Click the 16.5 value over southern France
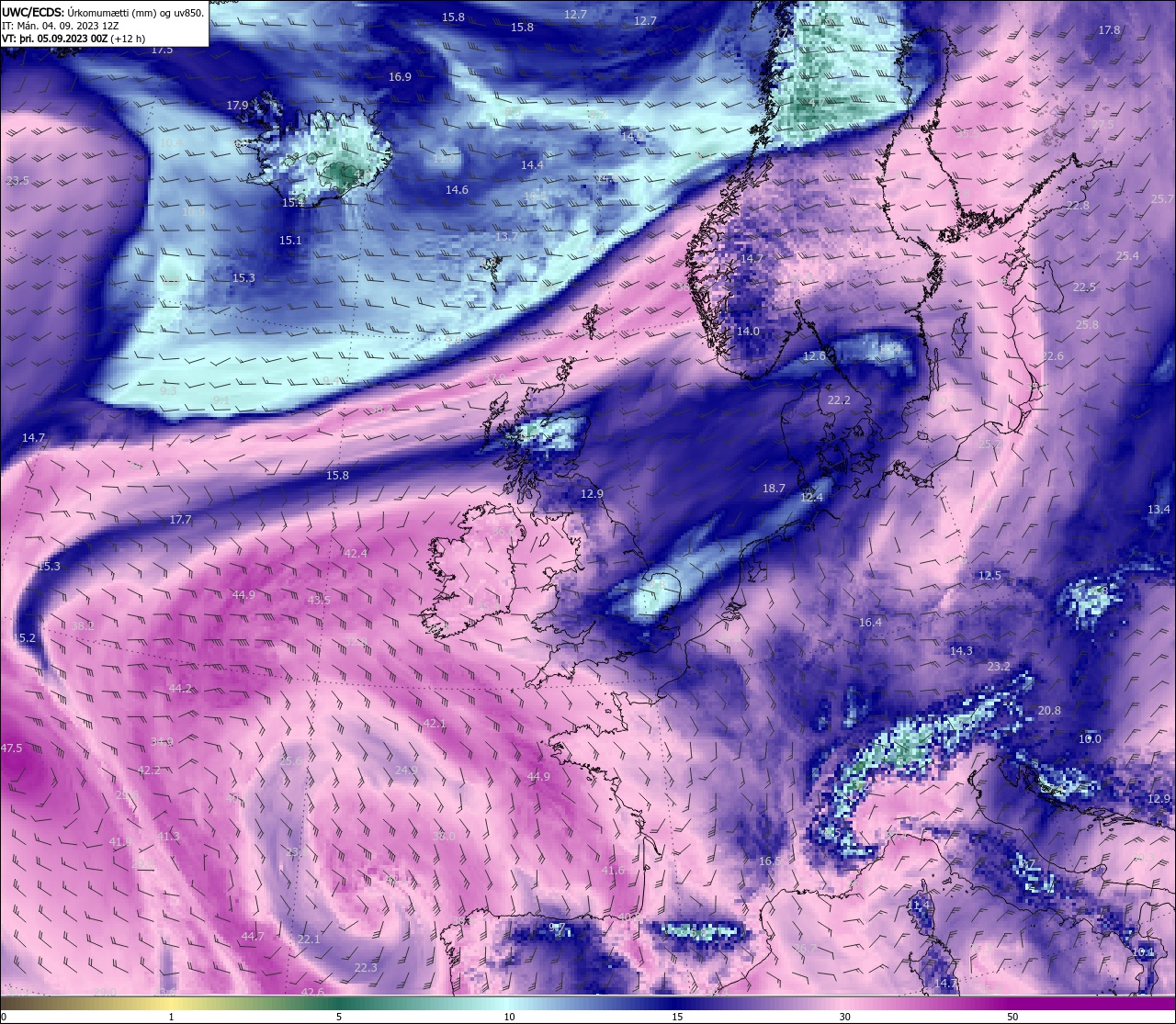This screenshot has height=1024, width=1176. (770, 861)
